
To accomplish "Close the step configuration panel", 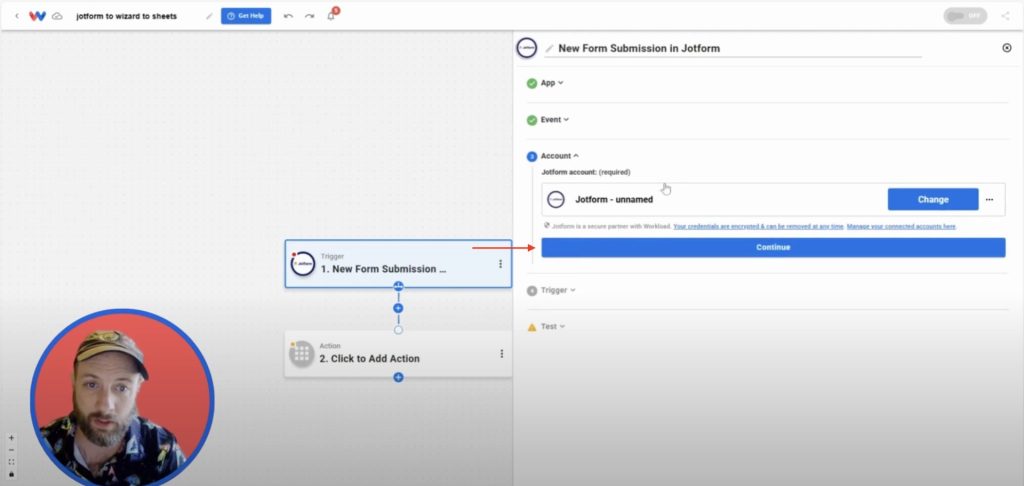I will point(1006,48).
